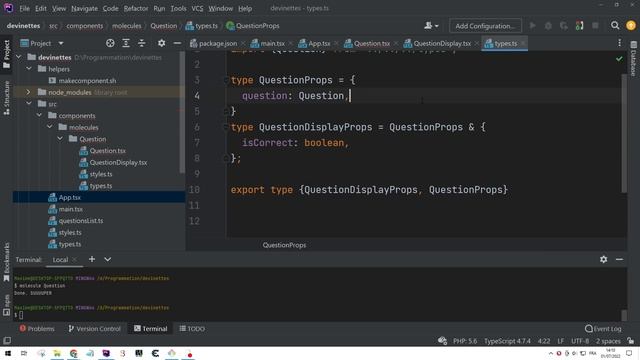The image size is (640, 360).
Task: Click the read-only lock icon in status bar
Action: click(x=631, y=341)
